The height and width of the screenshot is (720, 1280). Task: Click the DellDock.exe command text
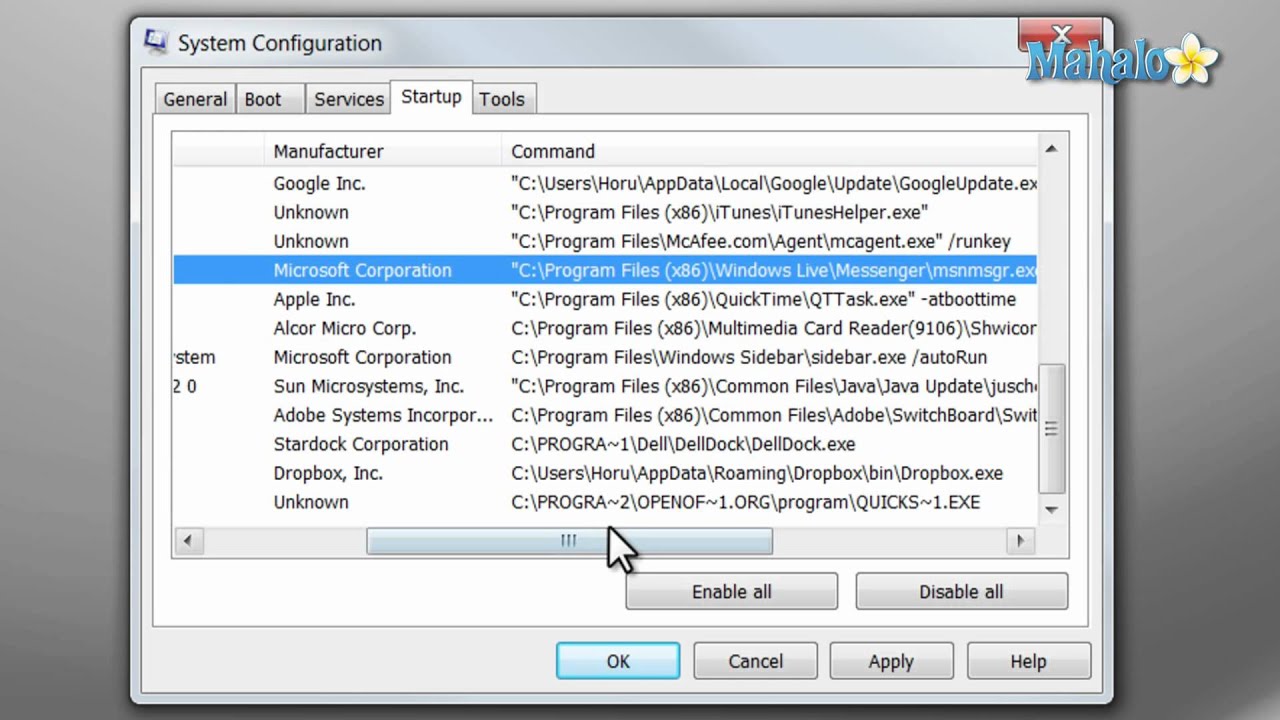[x=683, y=444]
